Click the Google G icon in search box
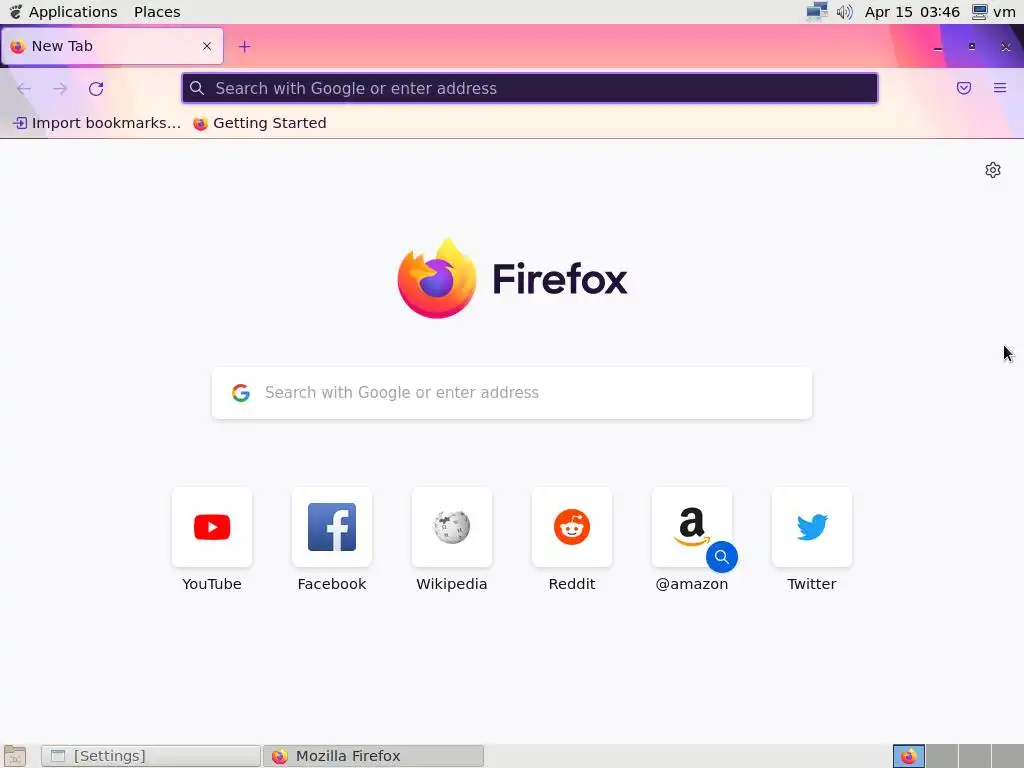1024x768 pixels. click(241, 392)
